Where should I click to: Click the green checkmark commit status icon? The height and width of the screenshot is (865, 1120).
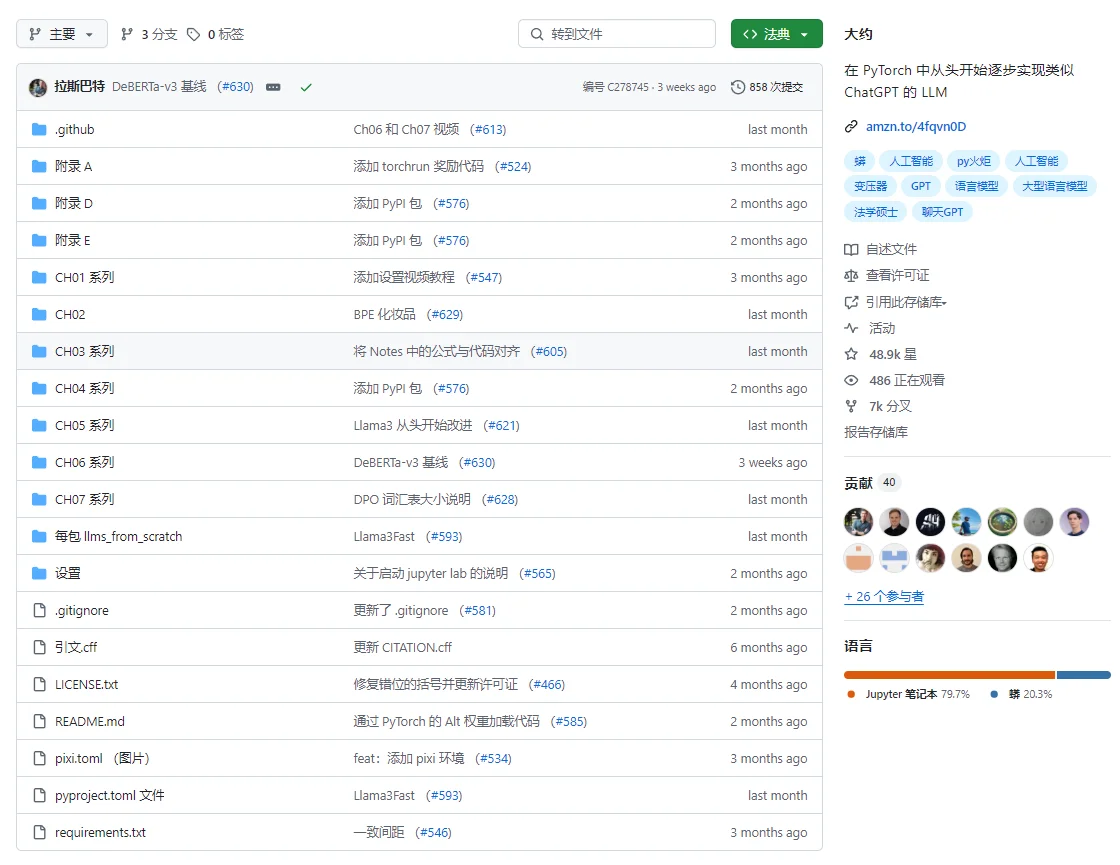(x=306, y=87)
